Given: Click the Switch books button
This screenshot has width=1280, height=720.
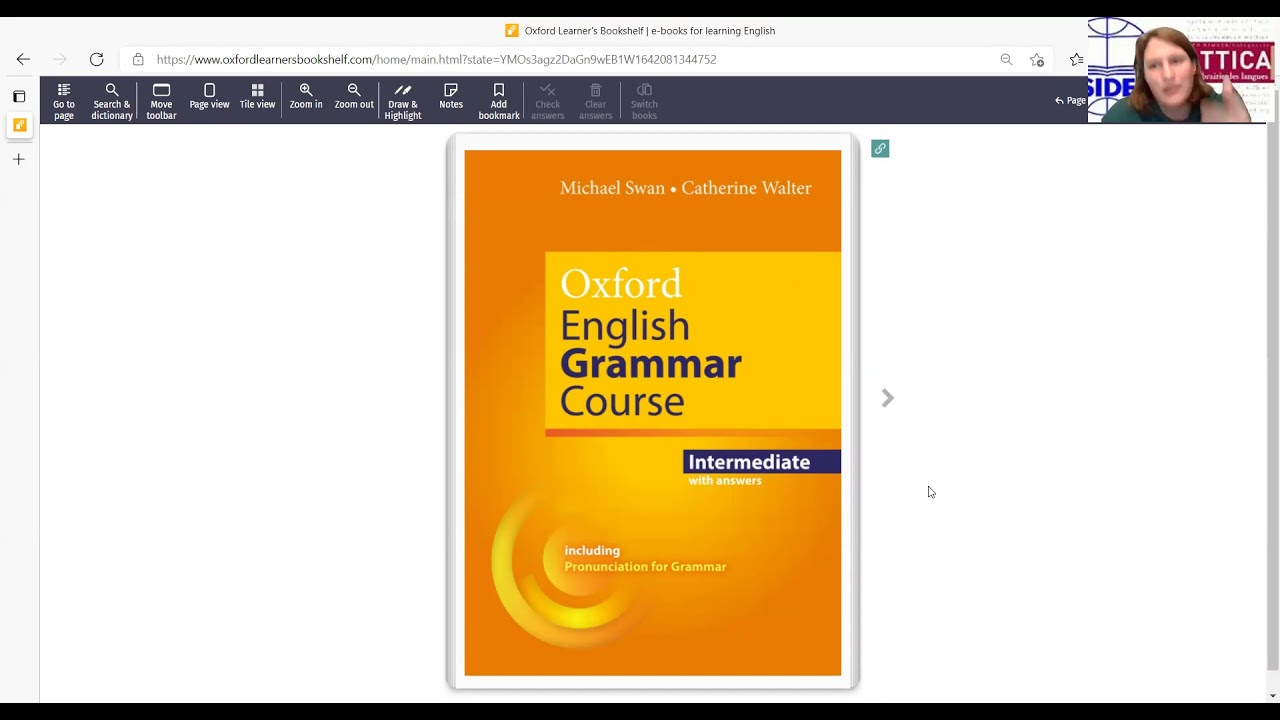Looking at the screenshot, I should tap(644, 102).
